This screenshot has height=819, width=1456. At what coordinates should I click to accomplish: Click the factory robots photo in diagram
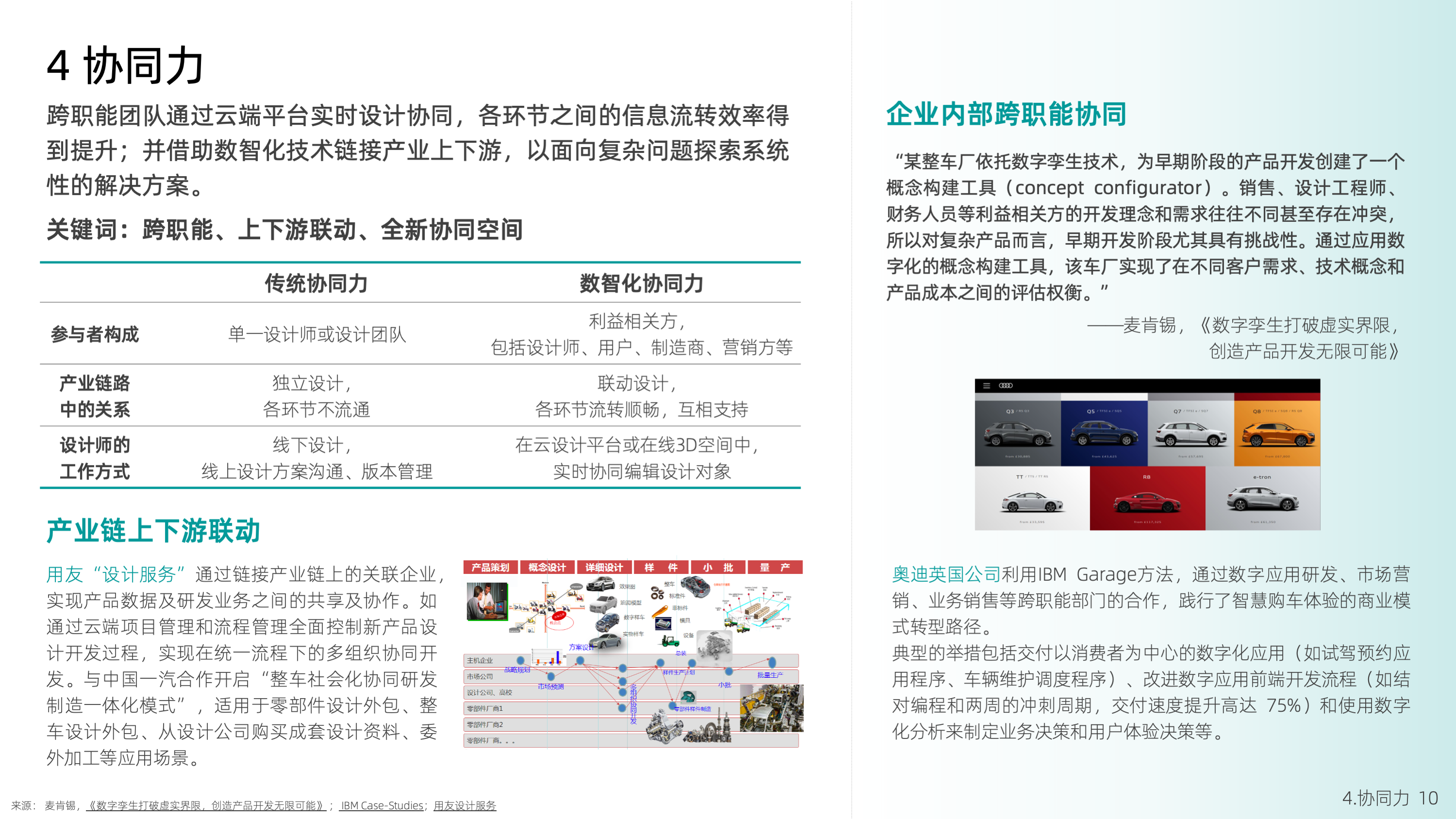coord(771,708)
